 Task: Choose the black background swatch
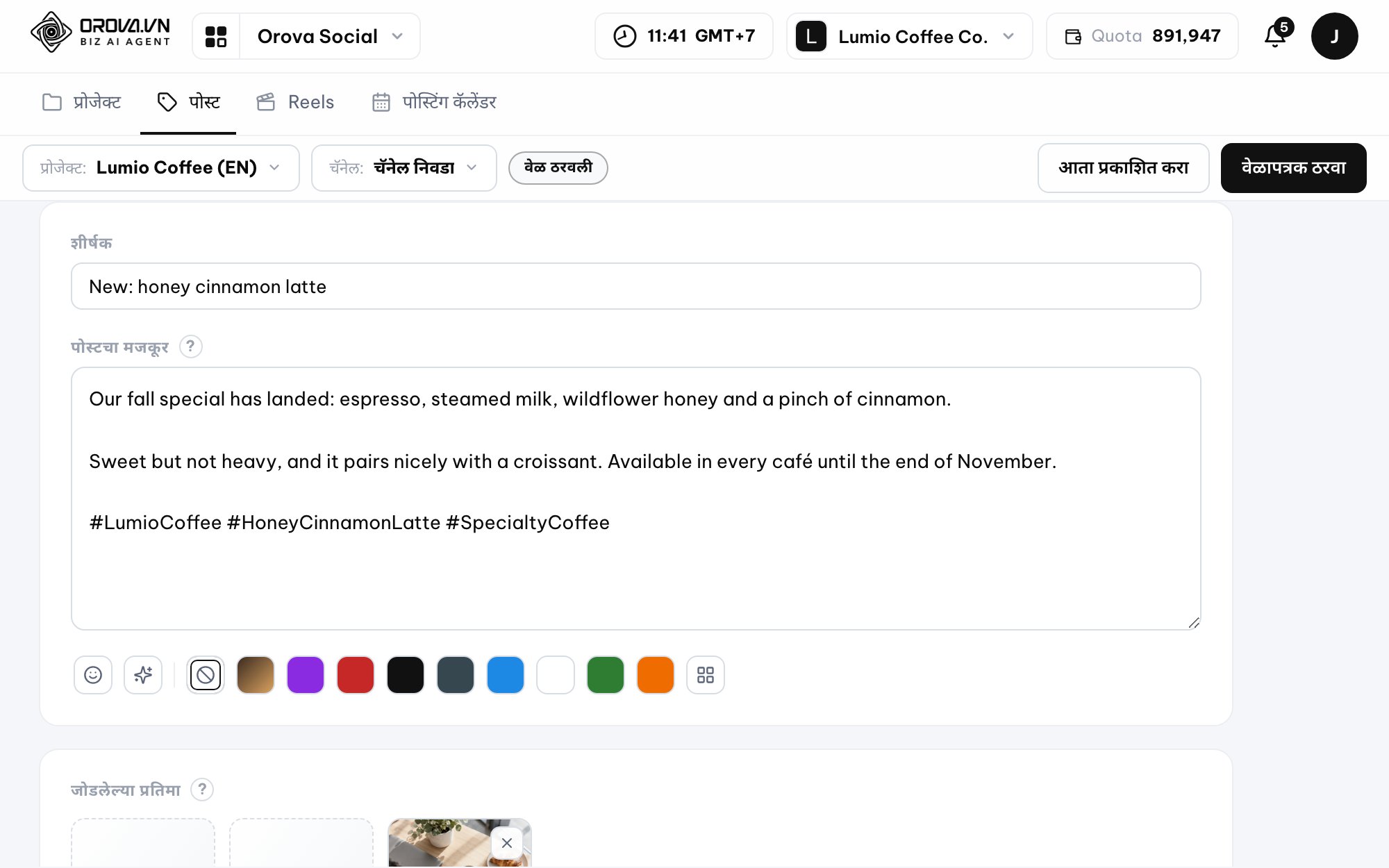point(406,674)
